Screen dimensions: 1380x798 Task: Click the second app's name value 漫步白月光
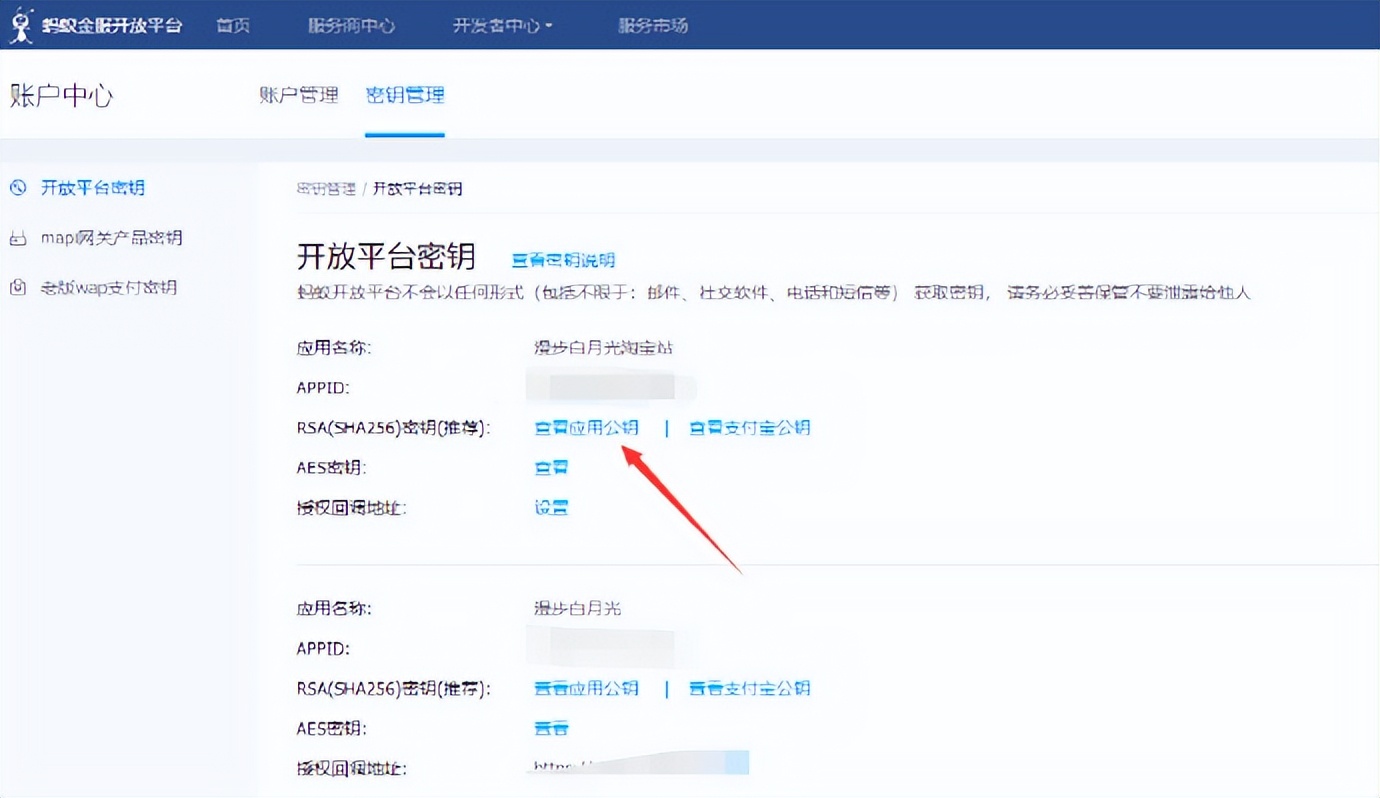577,608
